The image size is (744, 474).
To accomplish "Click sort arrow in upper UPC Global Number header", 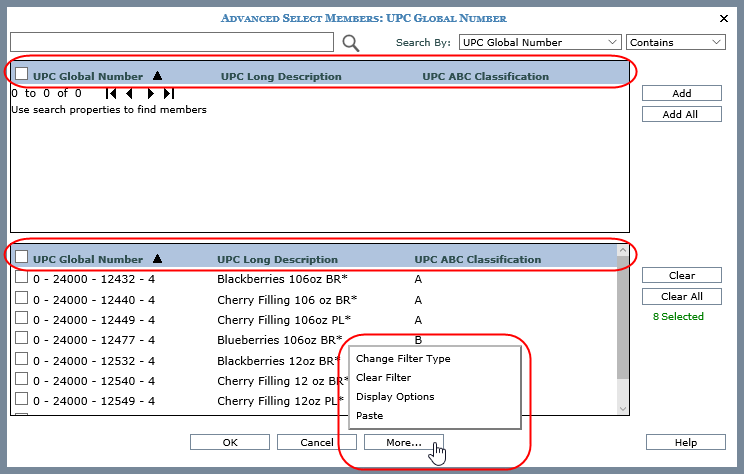I will (x=158, y=75).
